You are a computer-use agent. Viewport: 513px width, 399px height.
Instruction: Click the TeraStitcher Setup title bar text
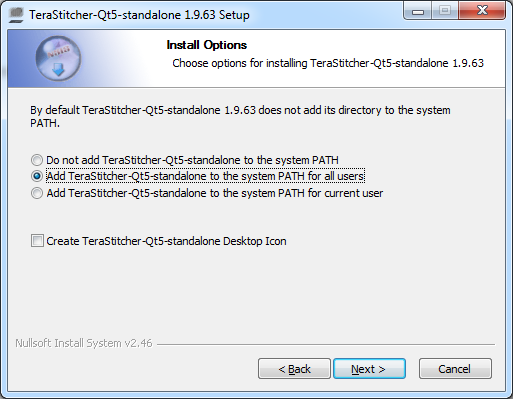pyautogui.click(x=139, y=15)
